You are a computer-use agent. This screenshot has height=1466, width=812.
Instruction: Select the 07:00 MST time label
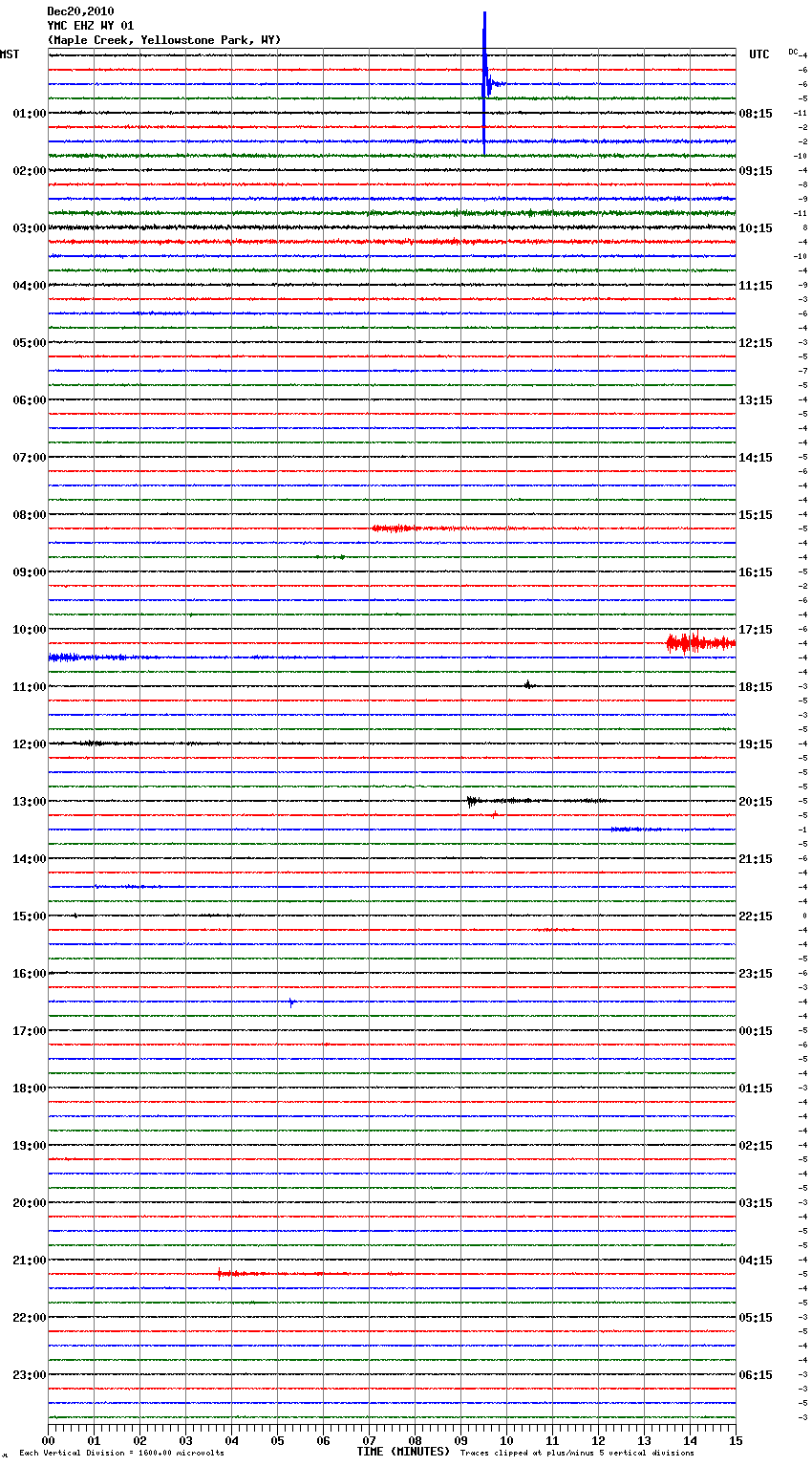click(30, 458)
